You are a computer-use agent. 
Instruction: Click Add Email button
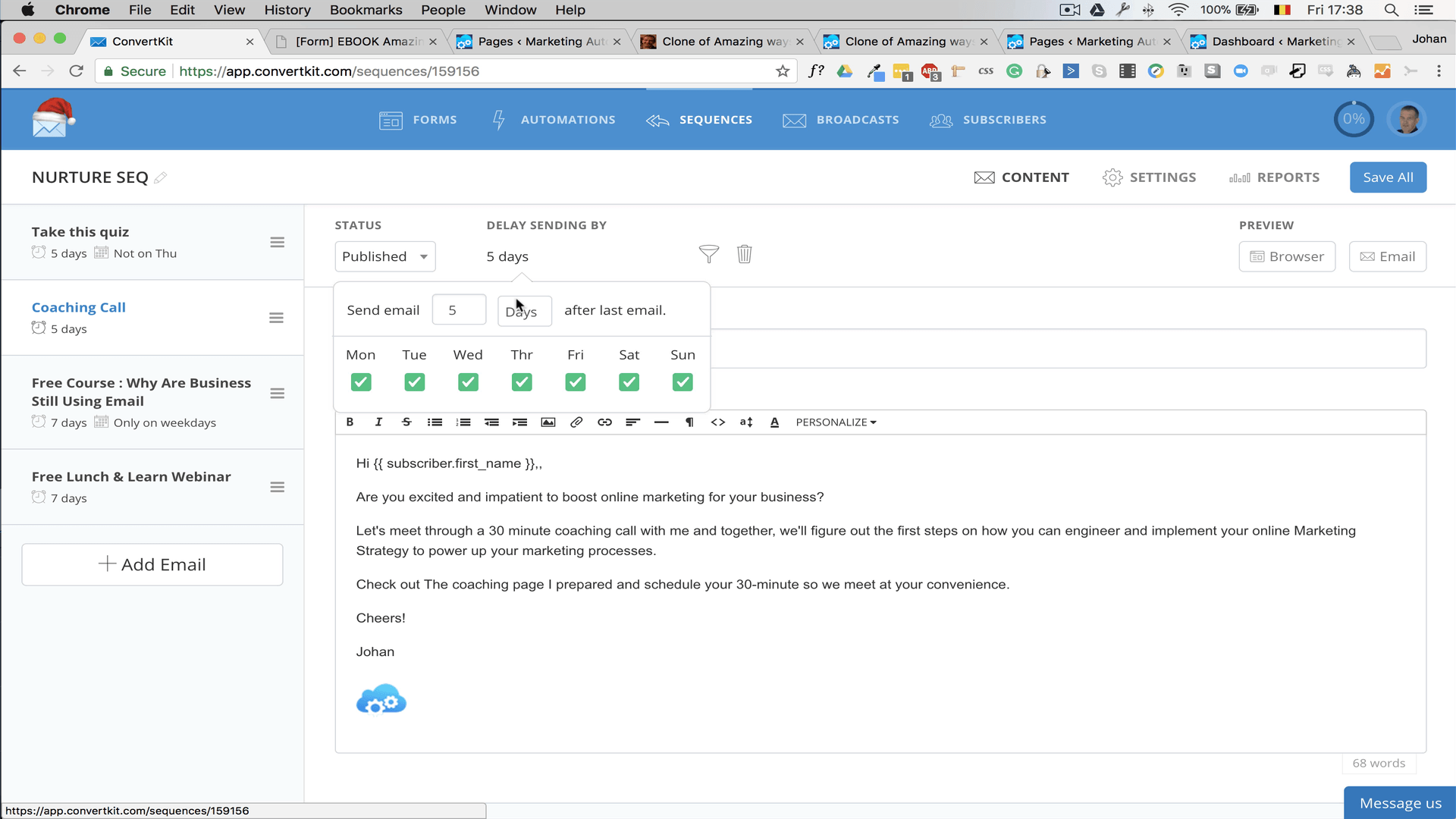point(153,564)
